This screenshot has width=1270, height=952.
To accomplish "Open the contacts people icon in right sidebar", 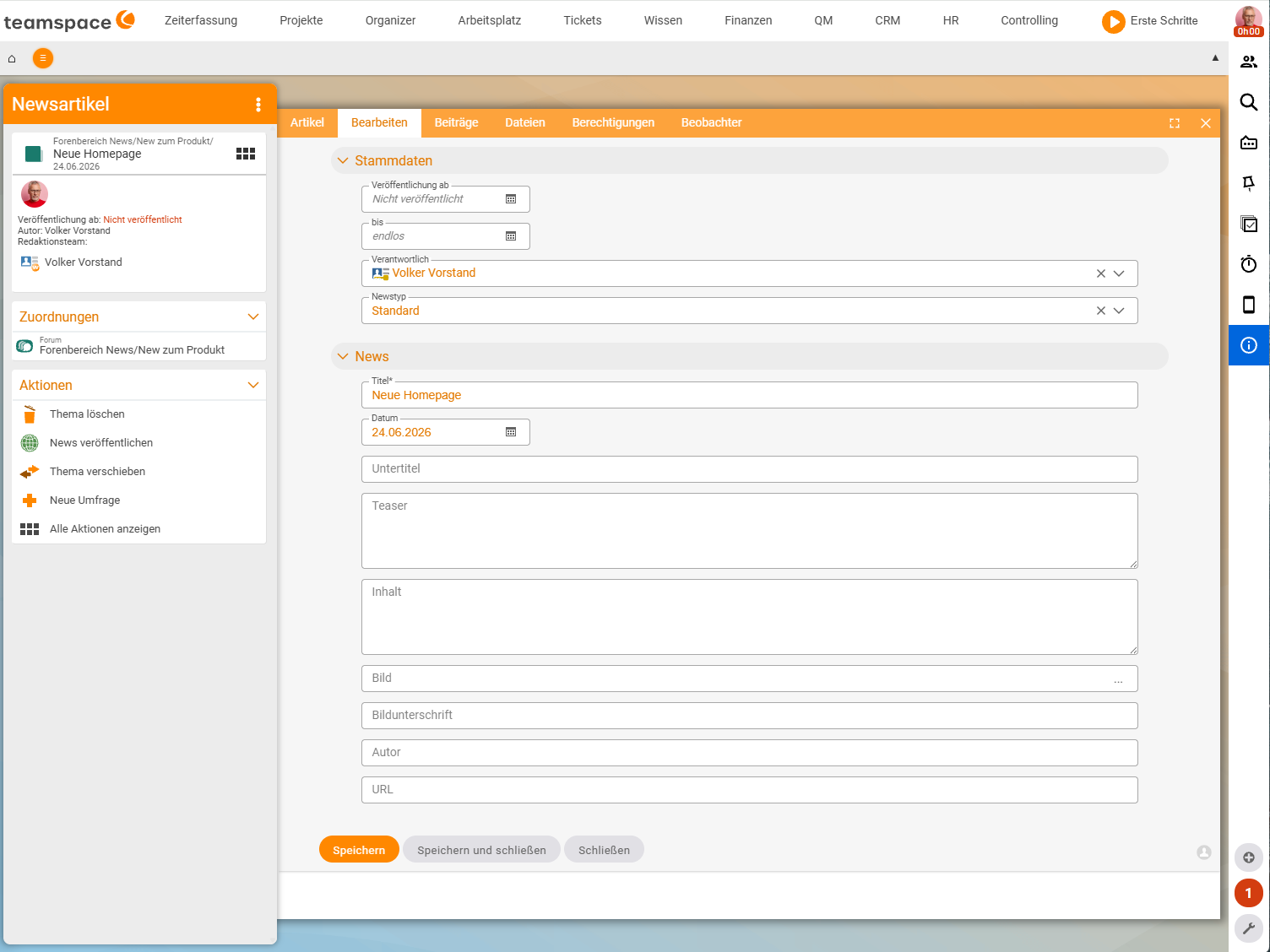I will click(x=1249, y=62).
